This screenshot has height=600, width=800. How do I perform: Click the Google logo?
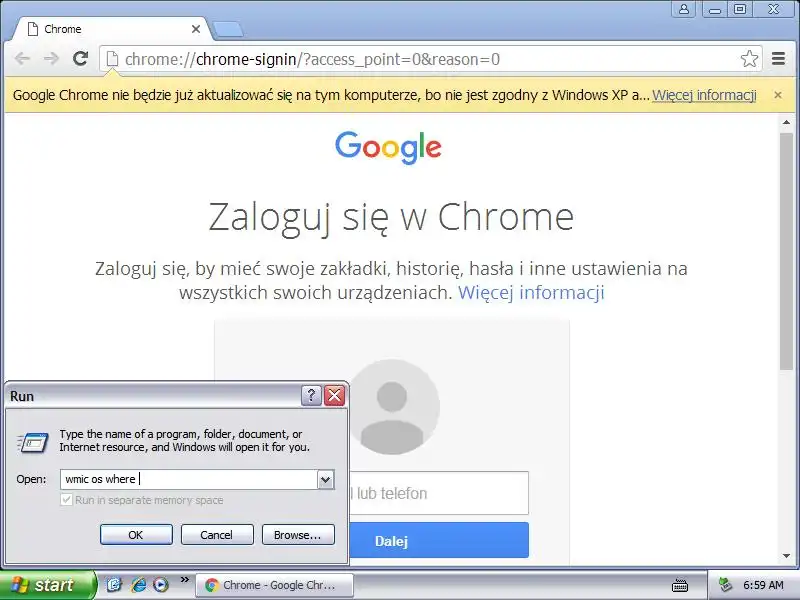pos(388,147)
